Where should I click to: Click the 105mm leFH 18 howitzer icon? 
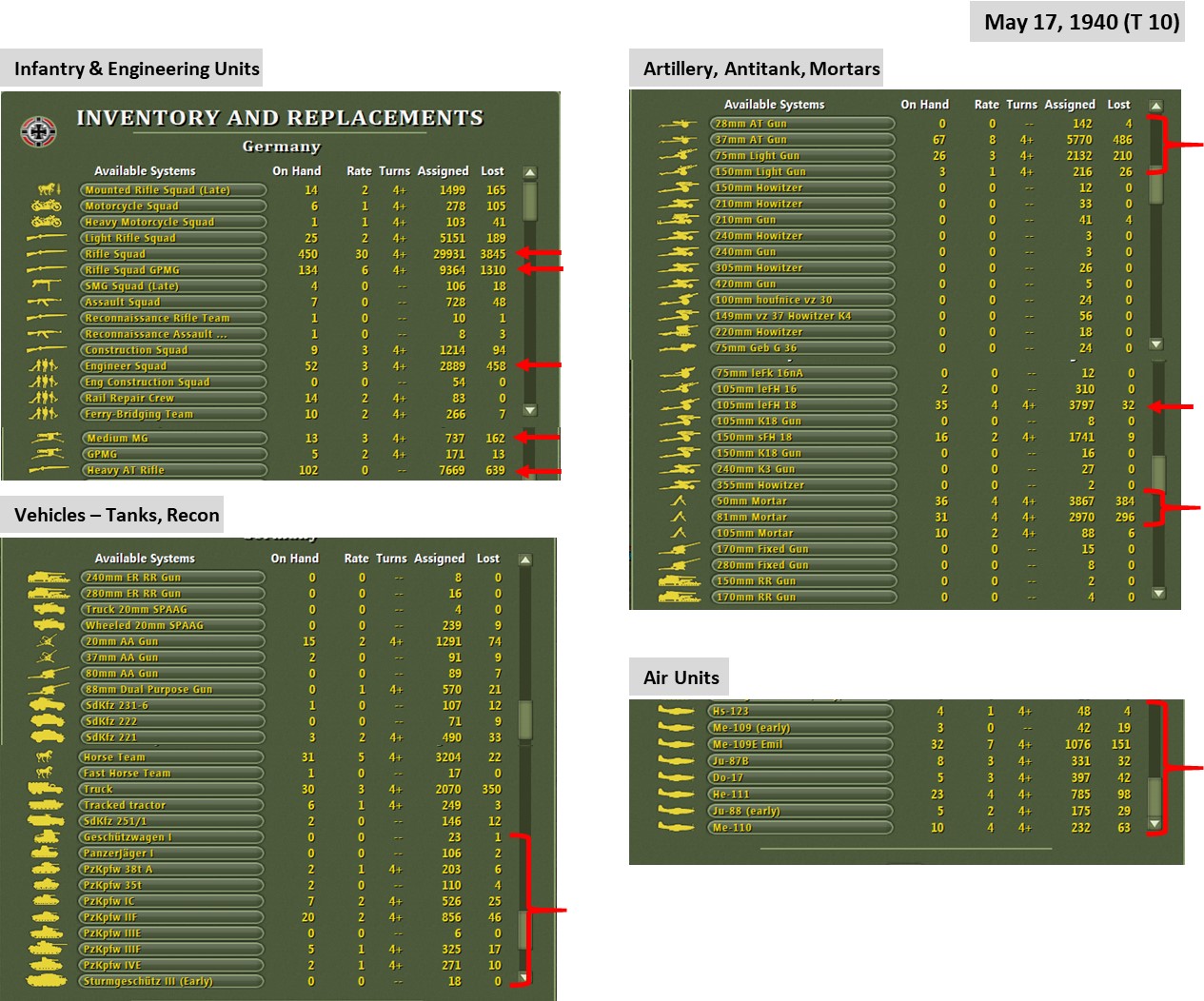(x=679, y=404)
